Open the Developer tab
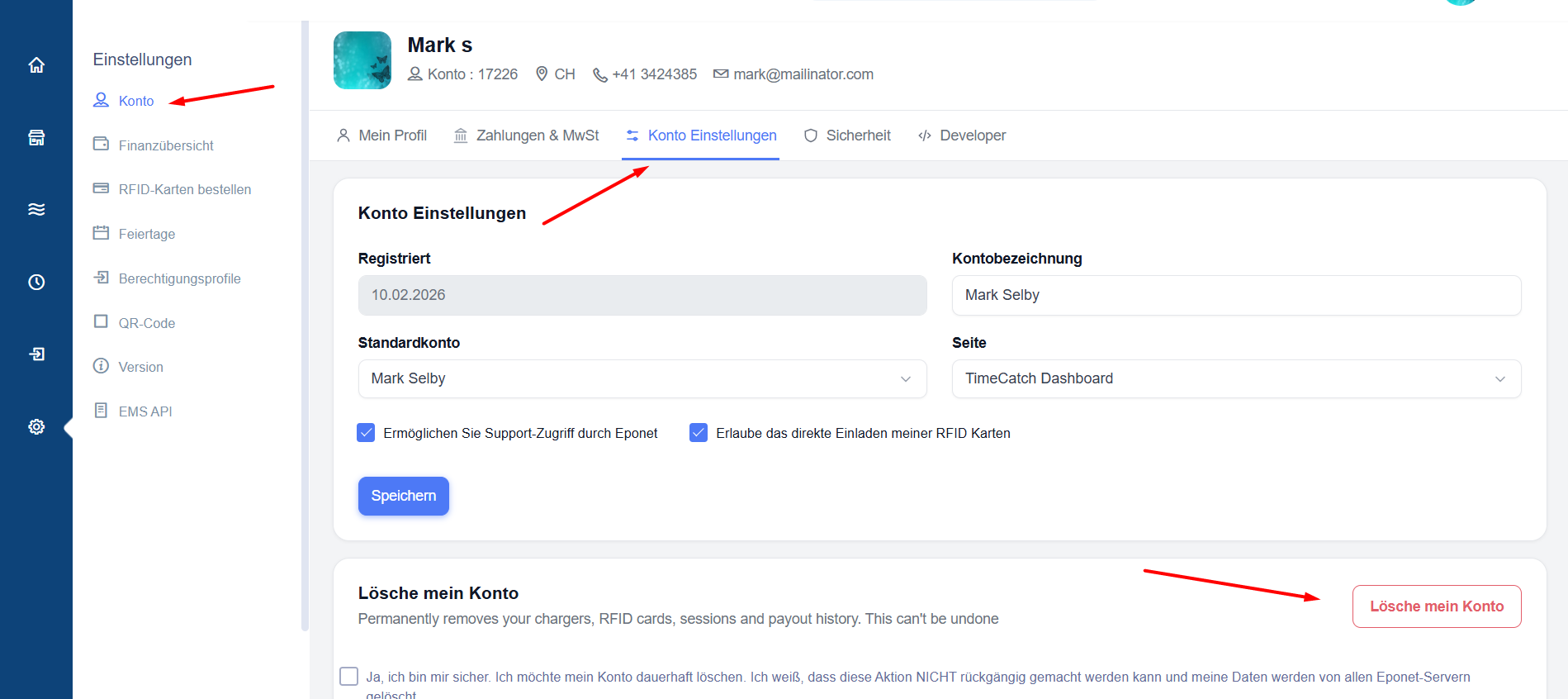The image size is (1568, 699). (x=962, y=136)
